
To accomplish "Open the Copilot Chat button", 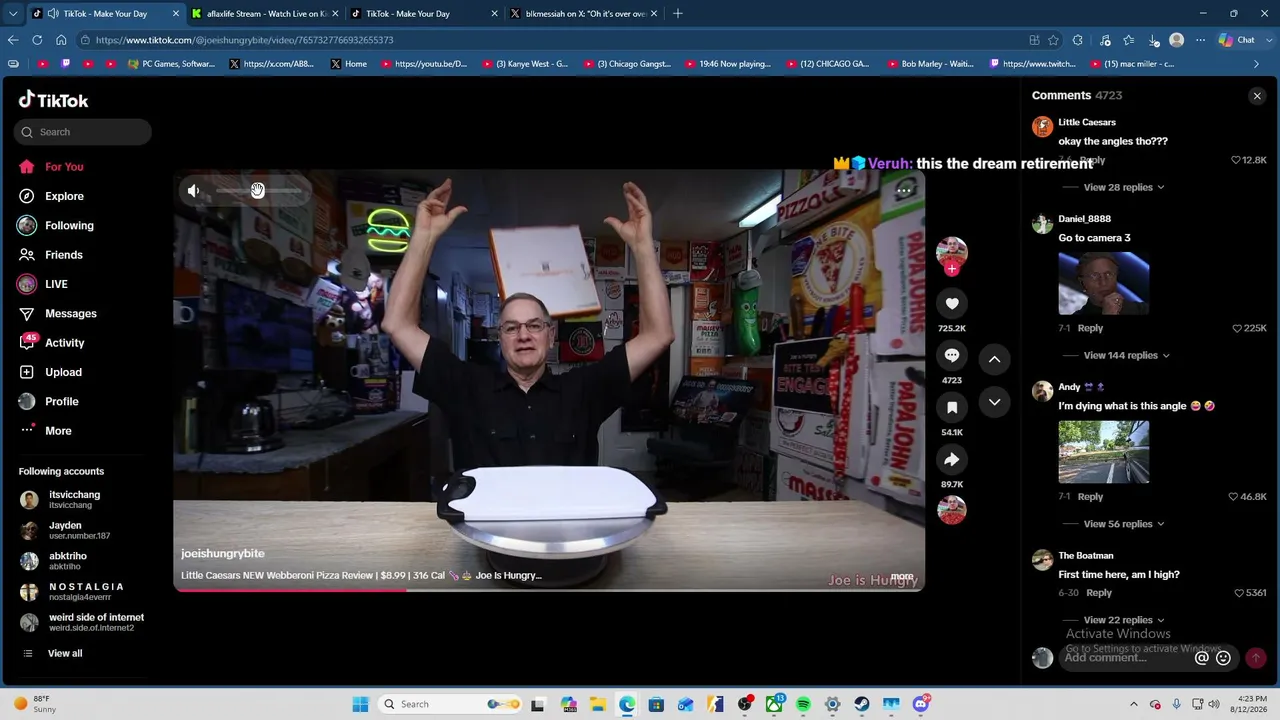I will click(1237, 40).
